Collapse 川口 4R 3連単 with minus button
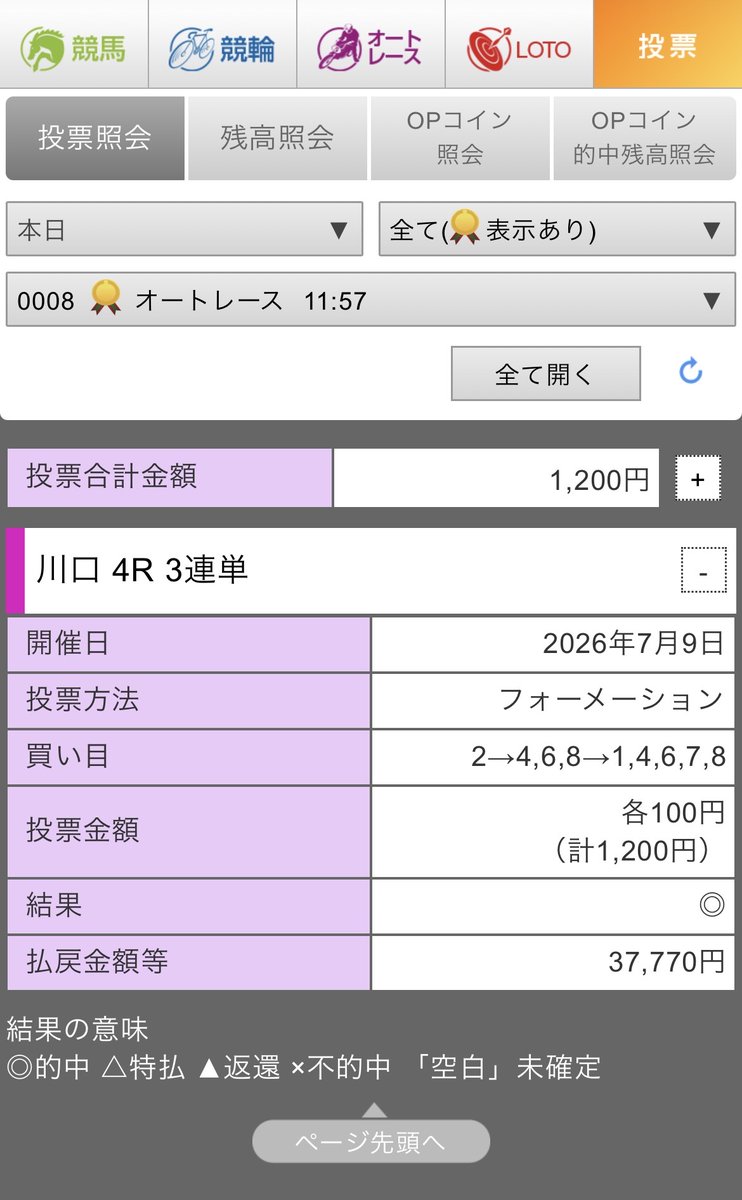742x1200 pixels. pyautogui.click(x=703, y=572)
